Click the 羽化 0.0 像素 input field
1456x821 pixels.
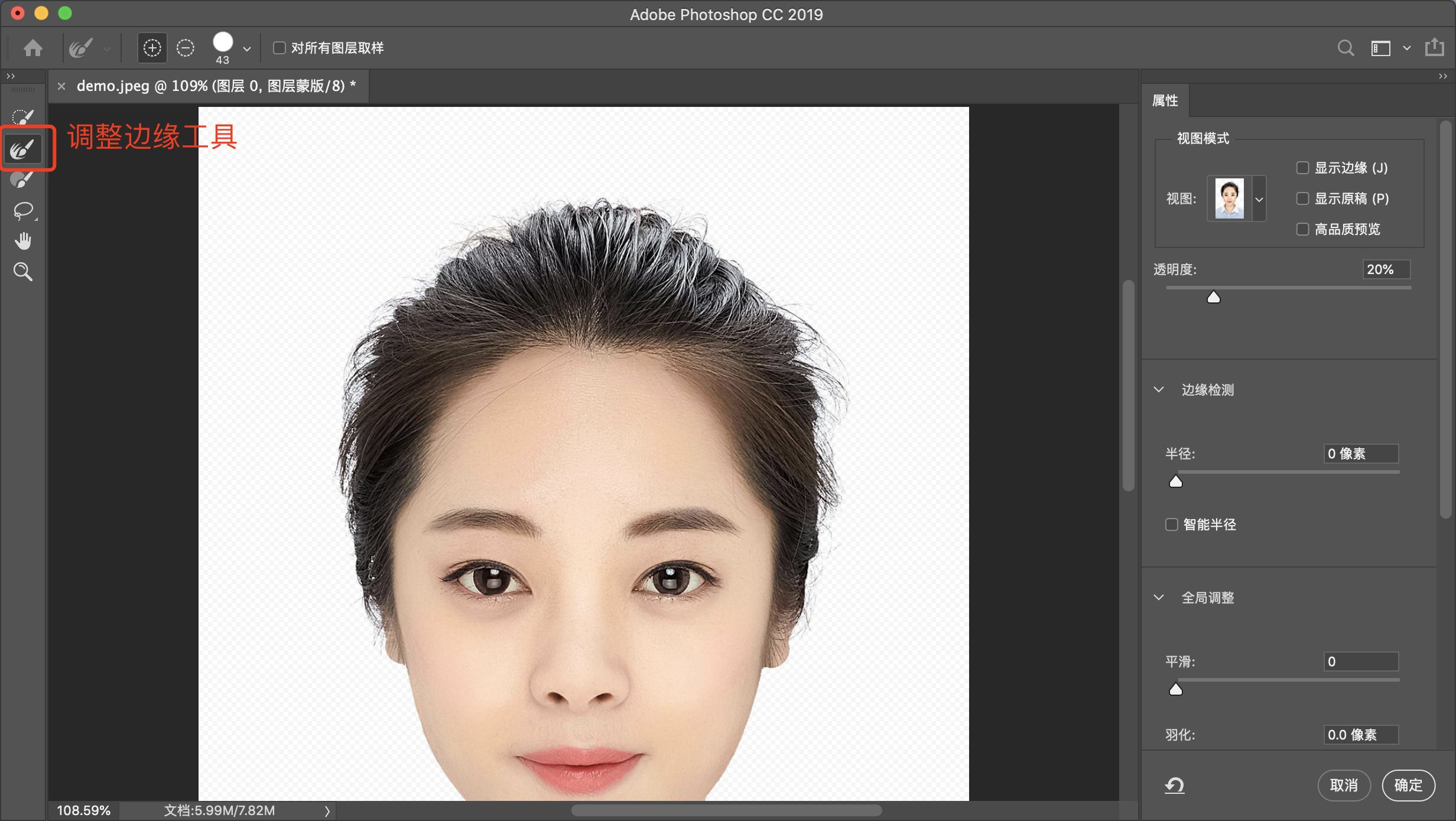point(1360,735)
